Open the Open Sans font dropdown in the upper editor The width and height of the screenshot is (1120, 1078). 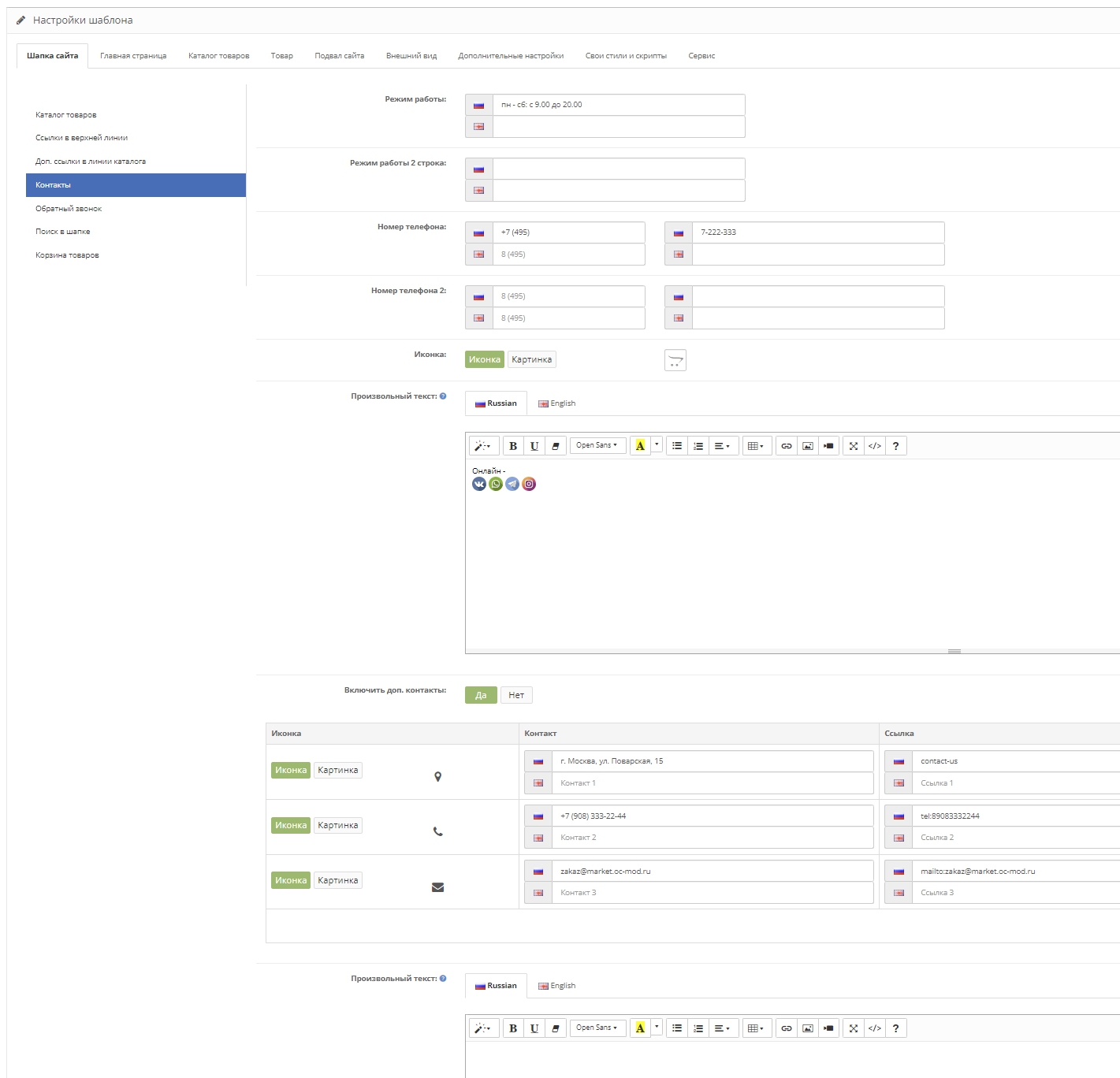[597, 445]
